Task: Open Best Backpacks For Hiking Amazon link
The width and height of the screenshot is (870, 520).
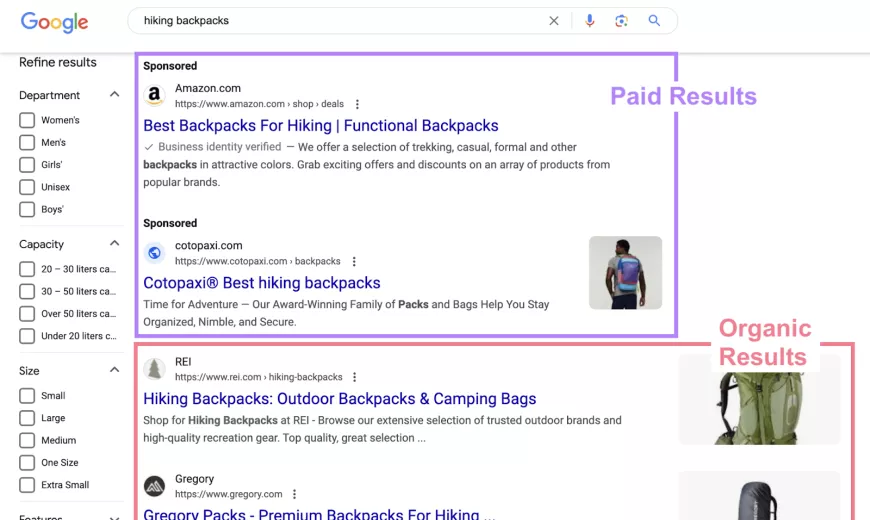Action: tap(321, 126)
